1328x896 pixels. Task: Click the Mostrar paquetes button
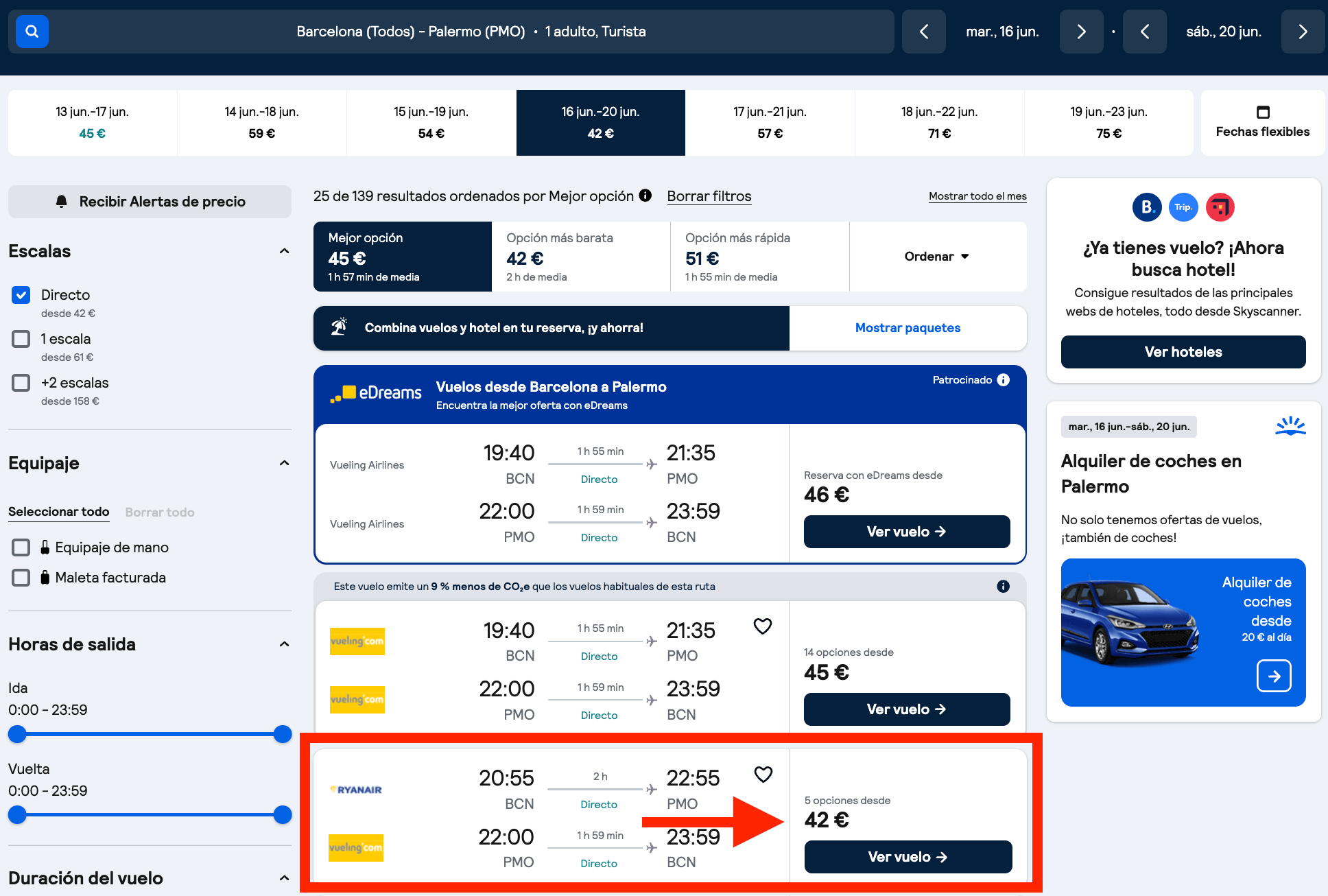(908, 328)
